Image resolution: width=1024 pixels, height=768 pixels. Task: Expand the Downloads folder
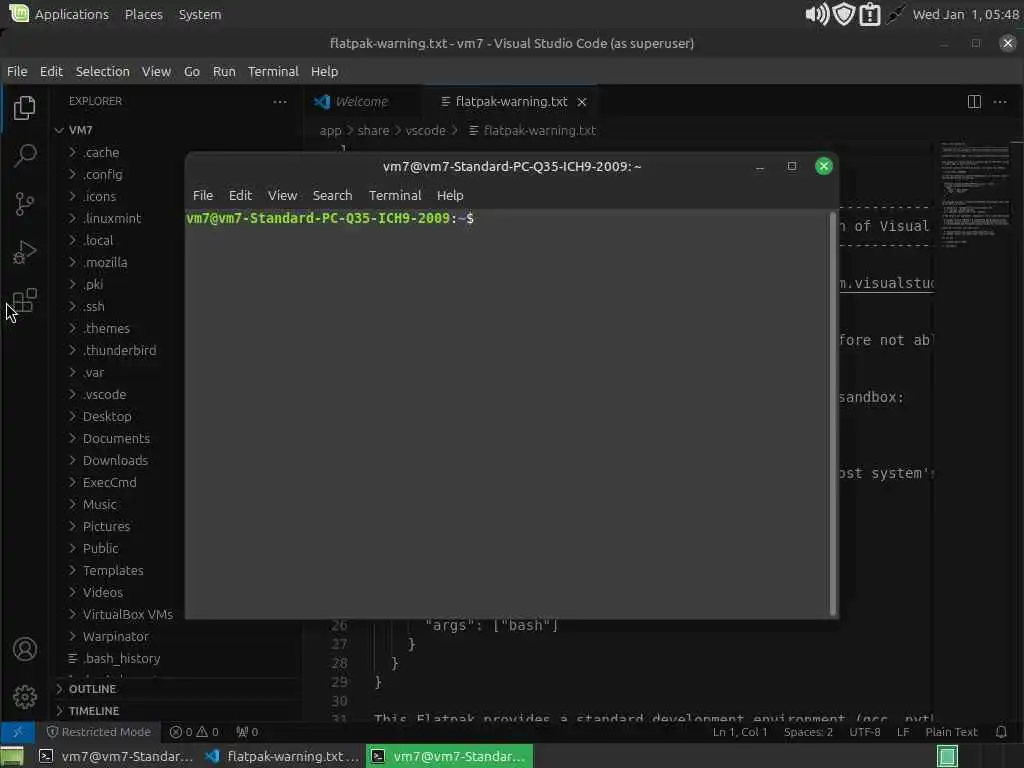pyautogui.click(x=115, y=460)
